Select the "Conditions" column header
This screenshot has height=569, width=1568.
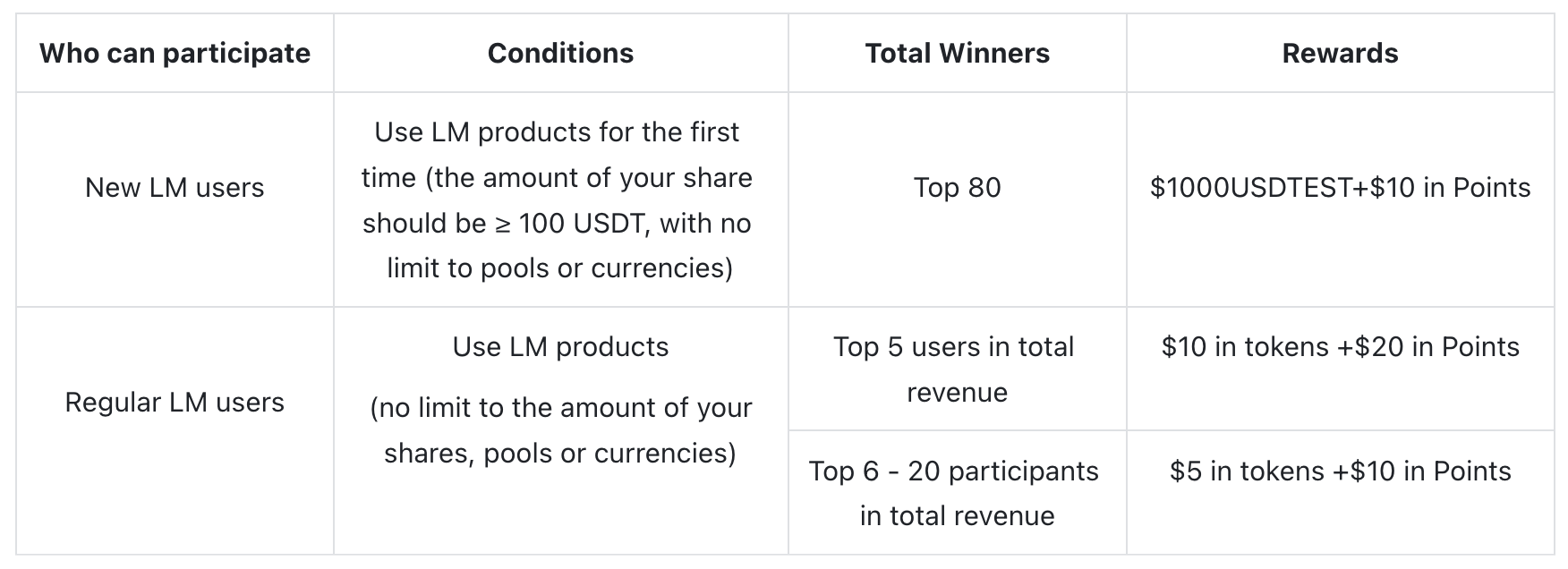[x=560, y=54]
